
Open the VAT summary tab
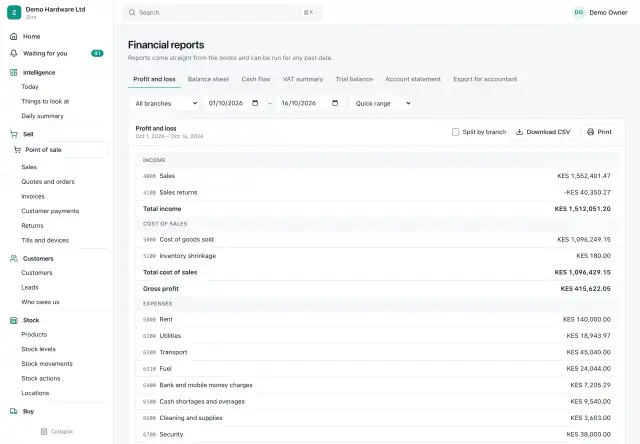coord(303,79)
